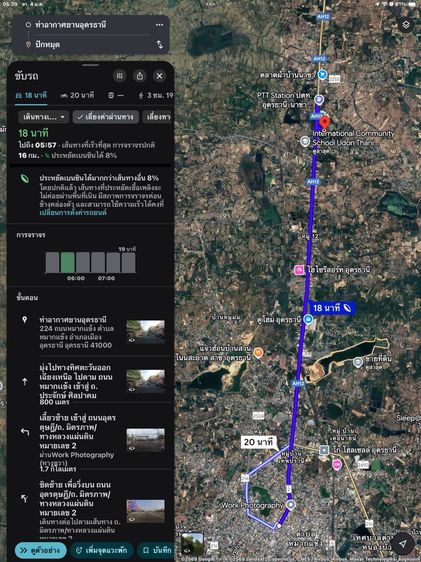Select the keep-left step ชิดซ้าย เพื่อวิ่งบน ถนน
This screenshot has width=421, height=562.
pyautogui.click(x=91, y=509)
